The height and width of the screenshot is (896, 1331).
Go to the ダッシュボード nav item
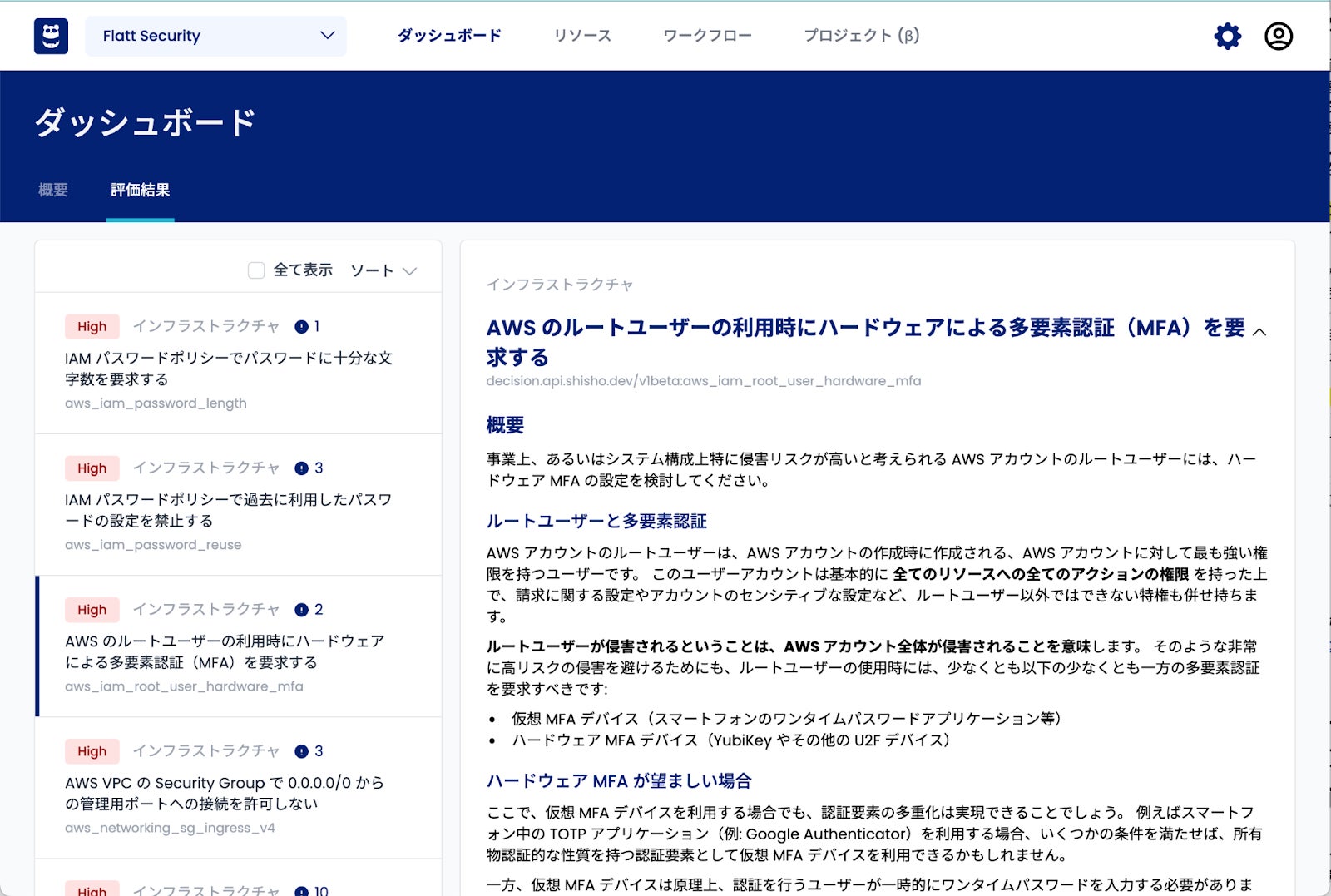point(449,36)
